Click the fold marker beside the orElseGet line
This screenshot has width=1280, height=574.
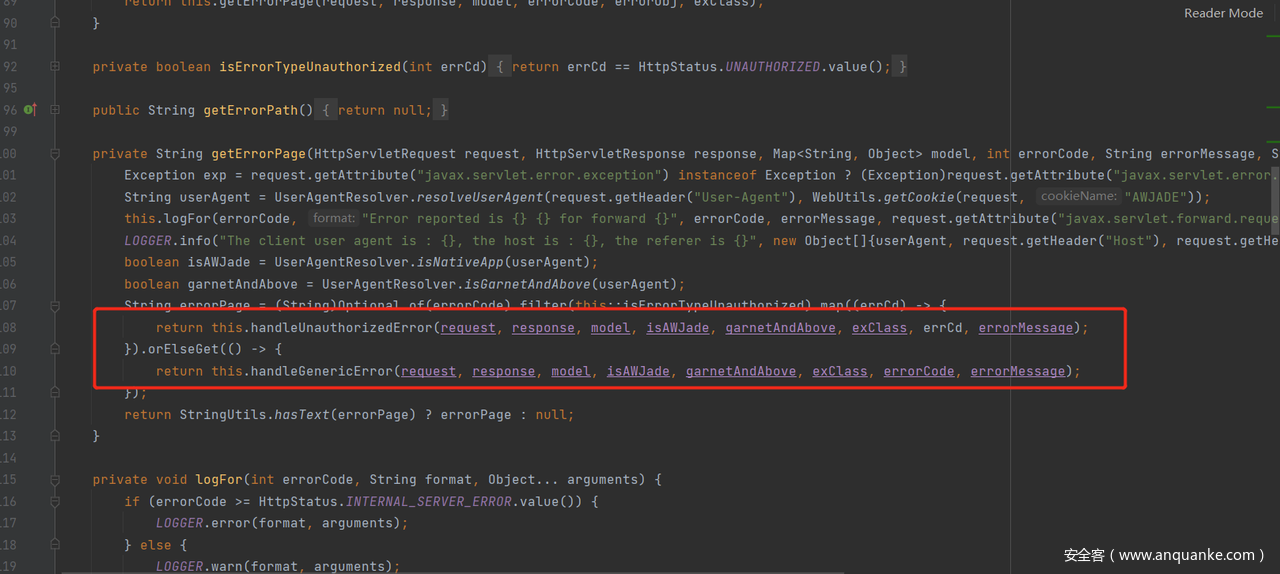pos(55,349)
